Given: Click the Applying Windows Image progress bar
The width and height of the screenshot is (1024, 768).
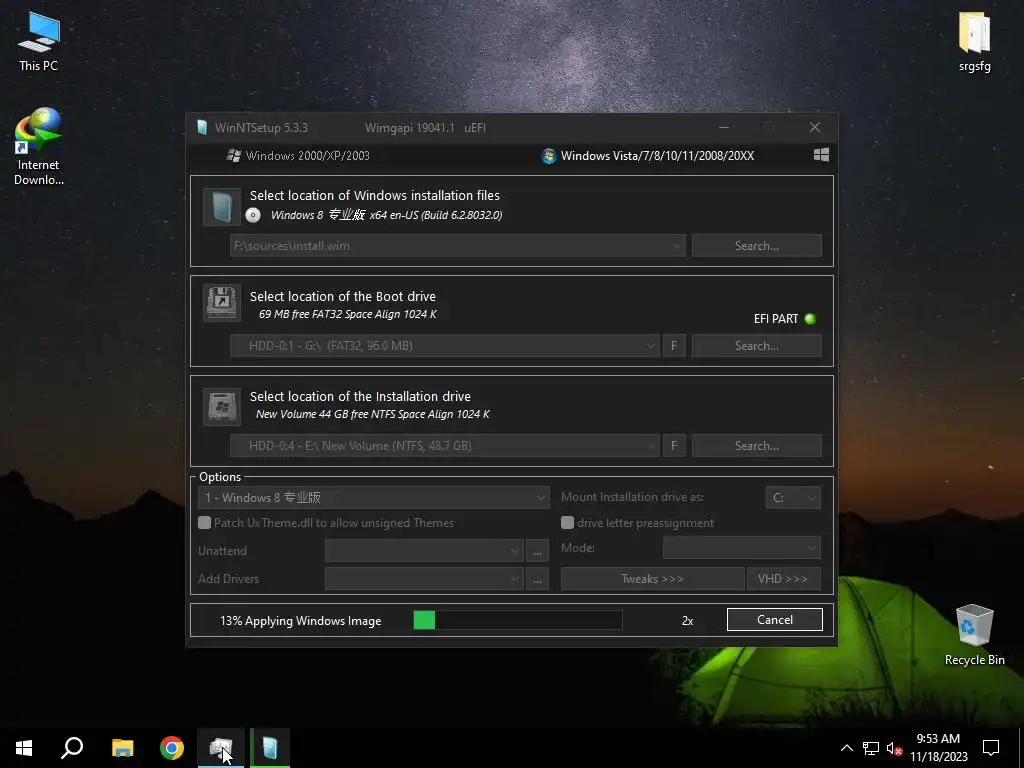Looking at the screenshot, I should 518,620.
